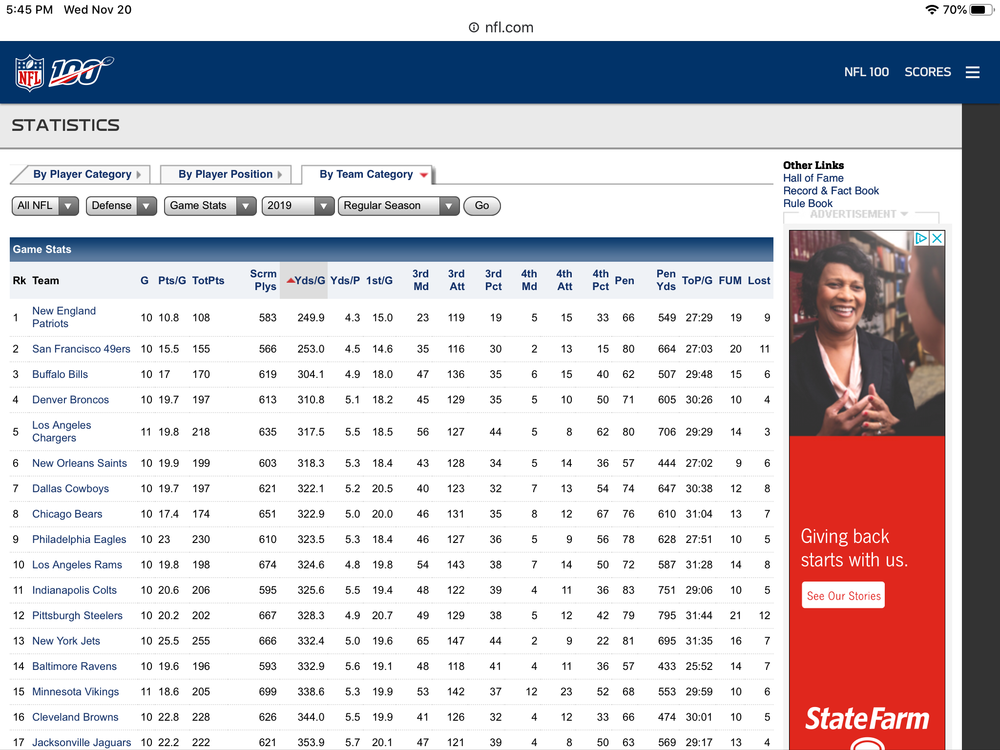
Task: Click the Go button
Action: pyautogui.click(x=482, y=205)
